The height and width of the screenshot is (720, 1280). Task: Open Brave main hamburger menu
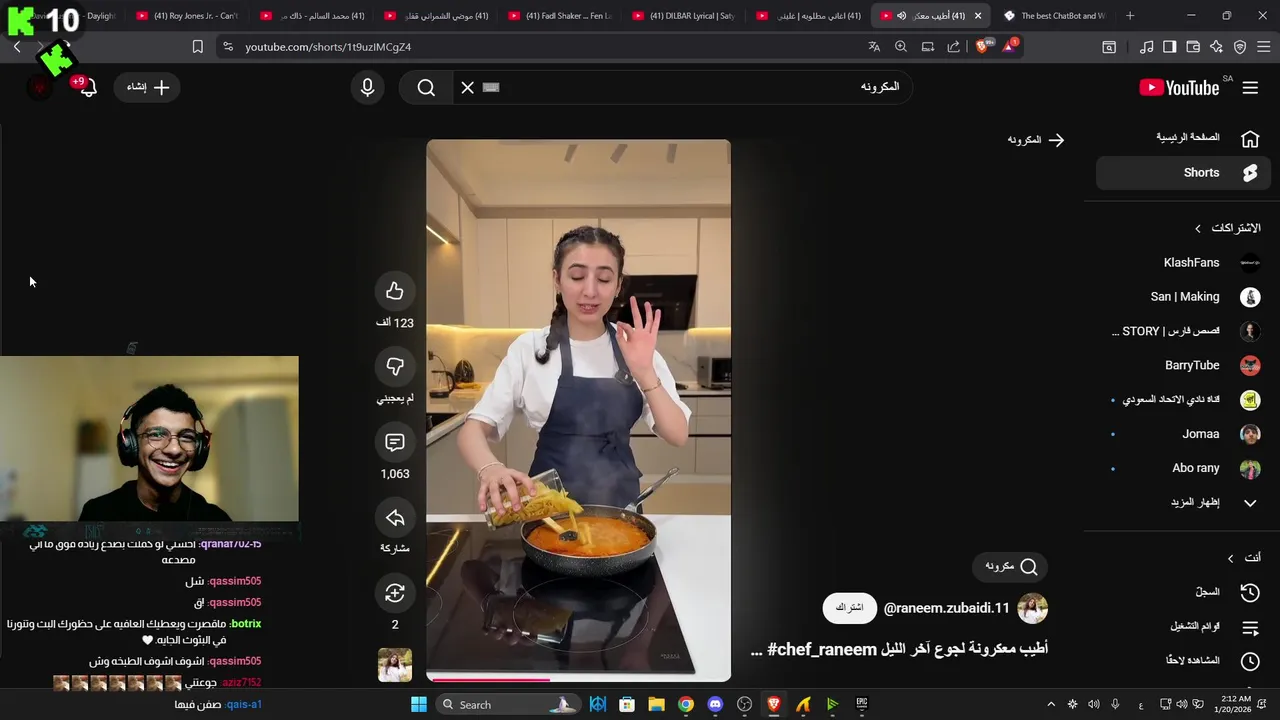click(x=1264, y=47)
